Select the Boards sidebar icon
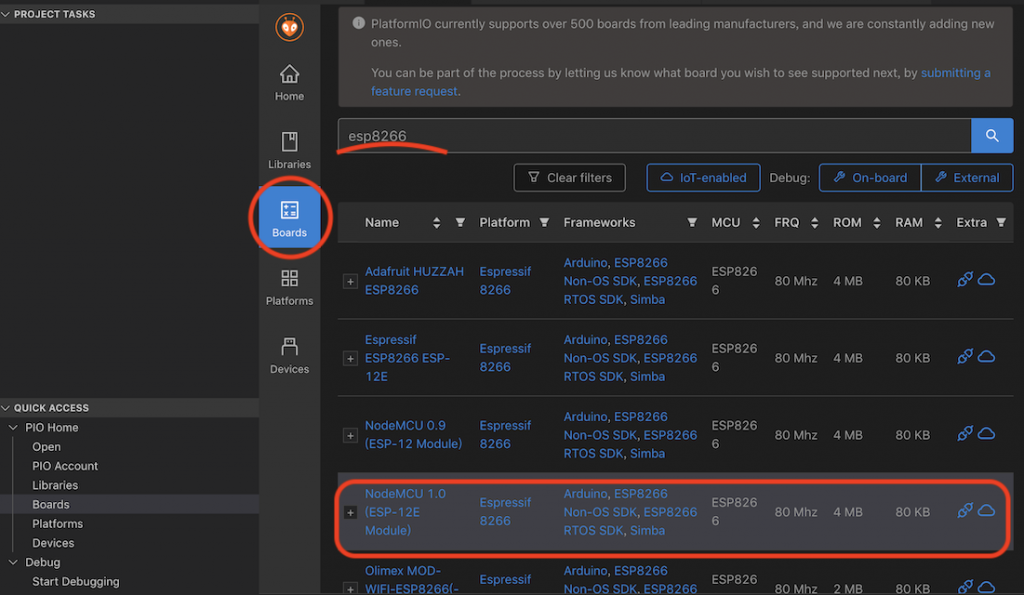The height and width of the screenshot is (595, 1024). coord(289,218)
